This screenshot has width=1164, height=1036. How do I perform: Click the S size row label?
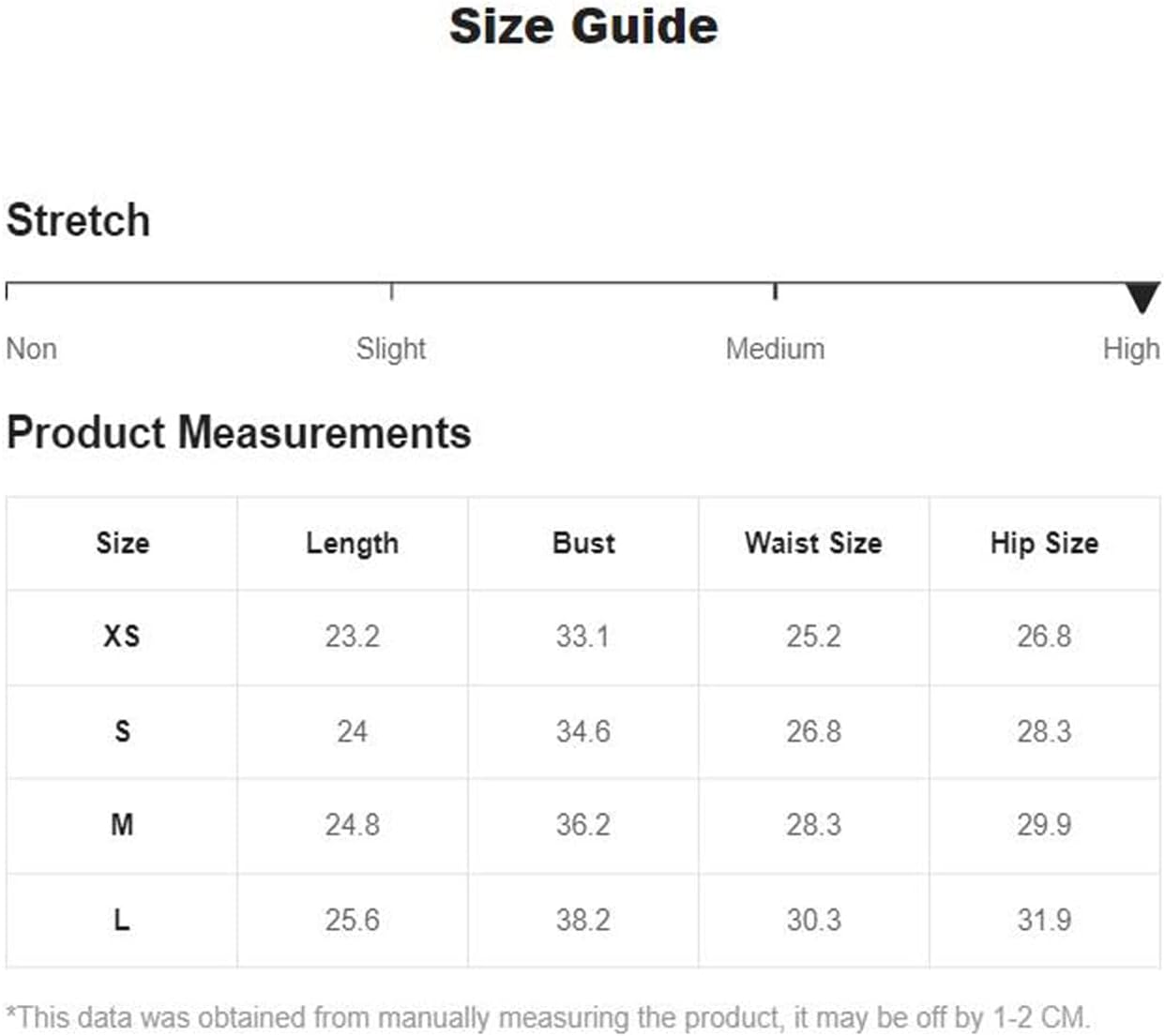tap(122, 731)
